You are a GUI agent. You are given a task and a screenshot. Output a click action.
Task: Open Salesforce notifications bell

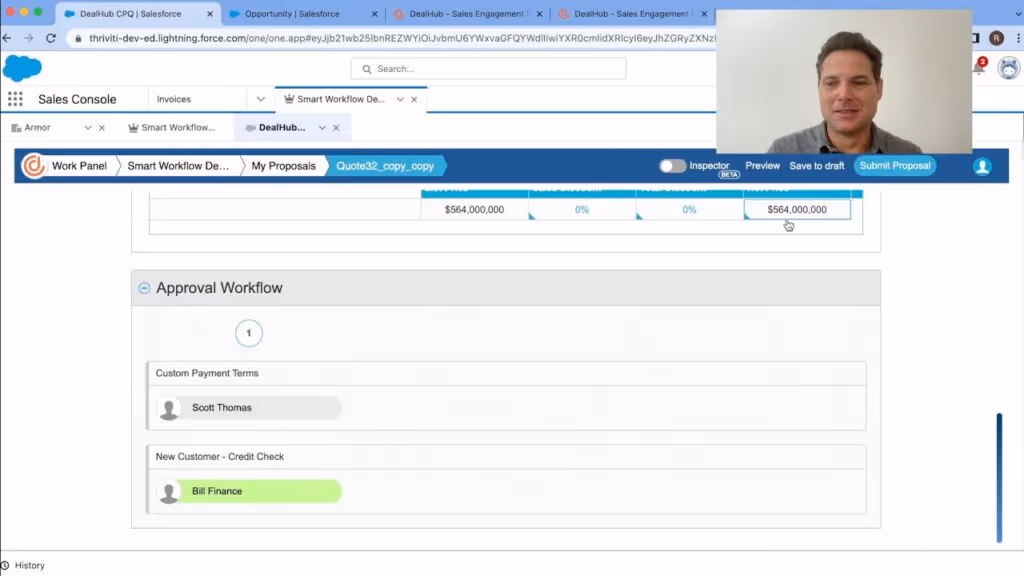979,67
